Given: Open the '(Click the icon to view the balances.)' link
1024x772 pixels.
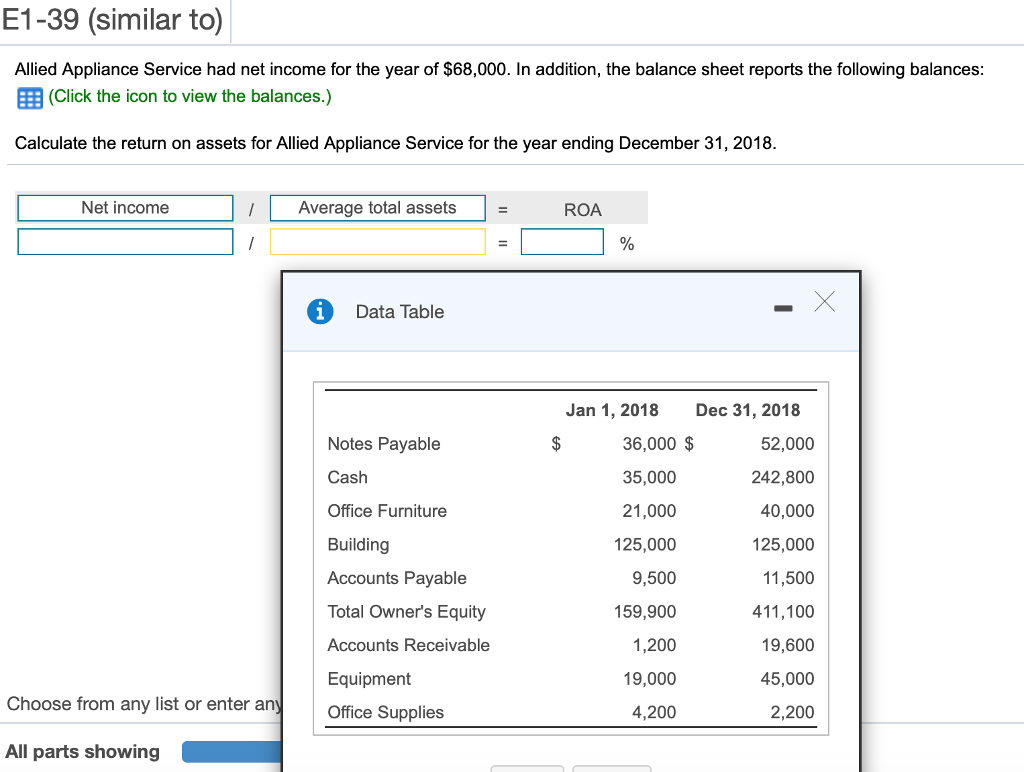Looking at the screenshot, I should (x=190, y=96).
